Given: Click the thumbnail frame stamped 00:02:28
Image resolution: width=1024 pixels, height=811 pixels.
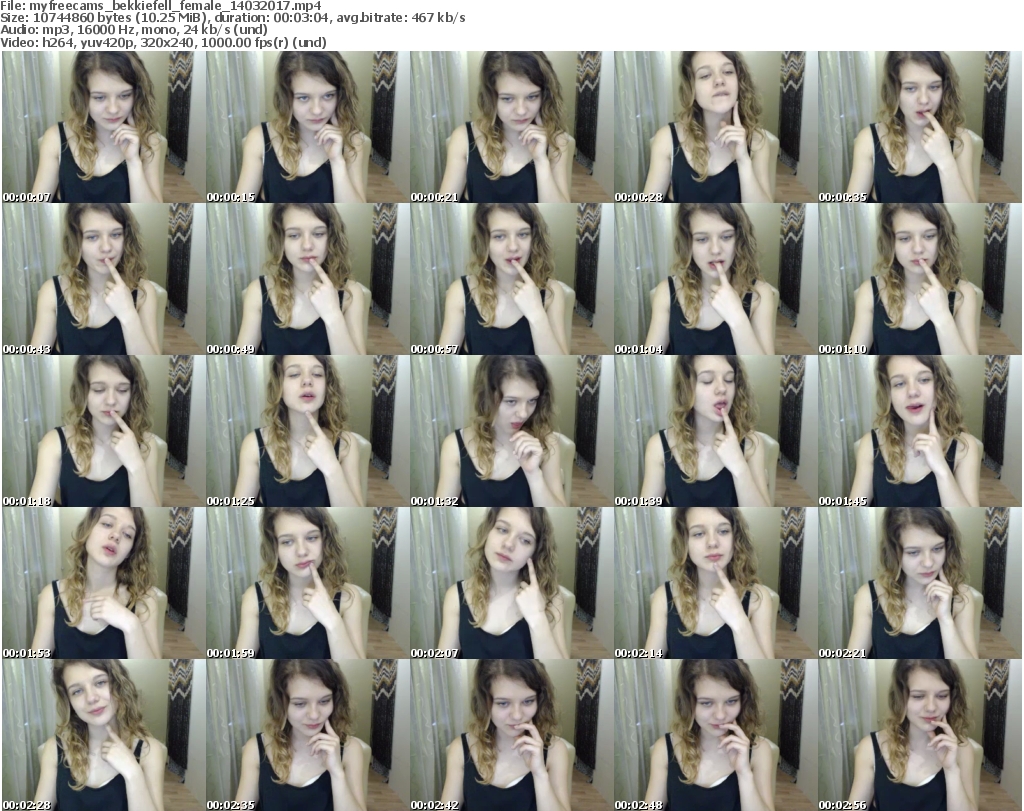Looking at the screenshot, I should coord(103,735).
